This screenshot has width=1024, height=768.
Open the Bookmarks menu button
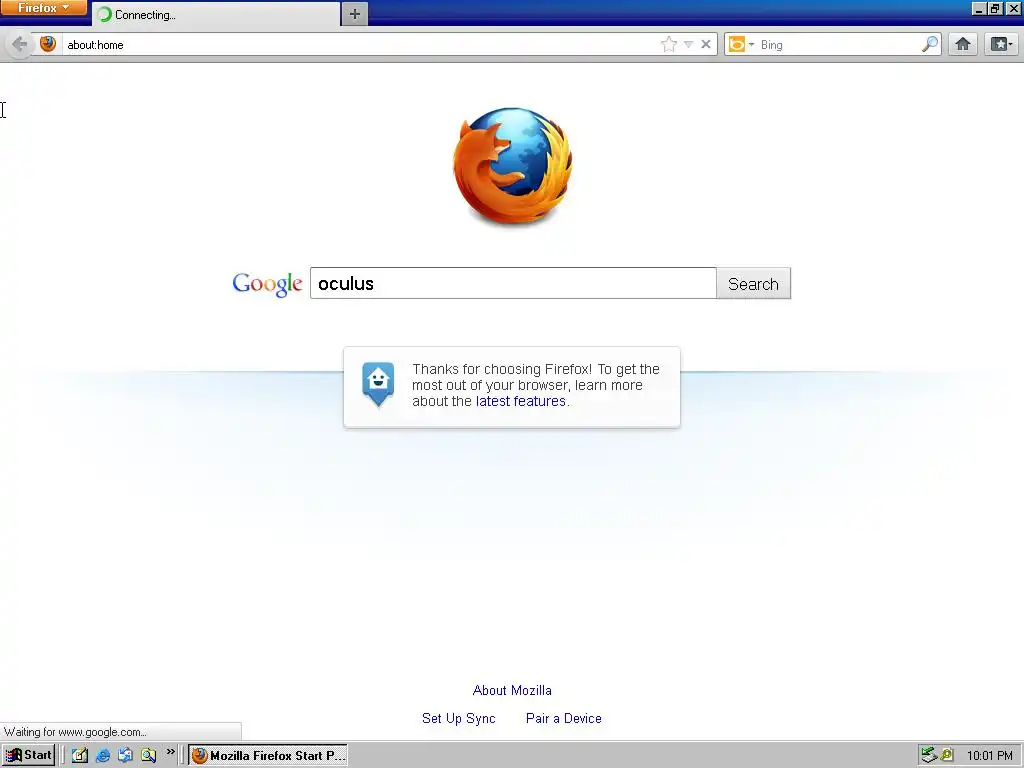(x=1001, y=44)
